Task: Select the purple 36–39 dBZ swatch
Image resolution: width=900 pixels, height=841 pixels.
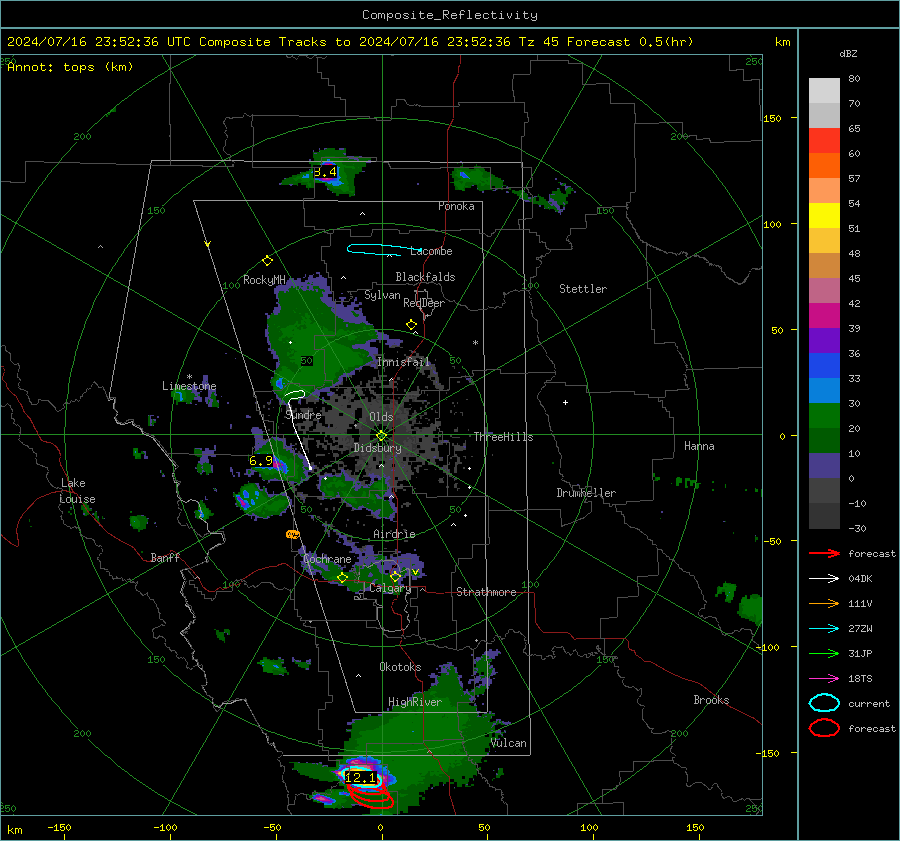Action: point(824,341)
